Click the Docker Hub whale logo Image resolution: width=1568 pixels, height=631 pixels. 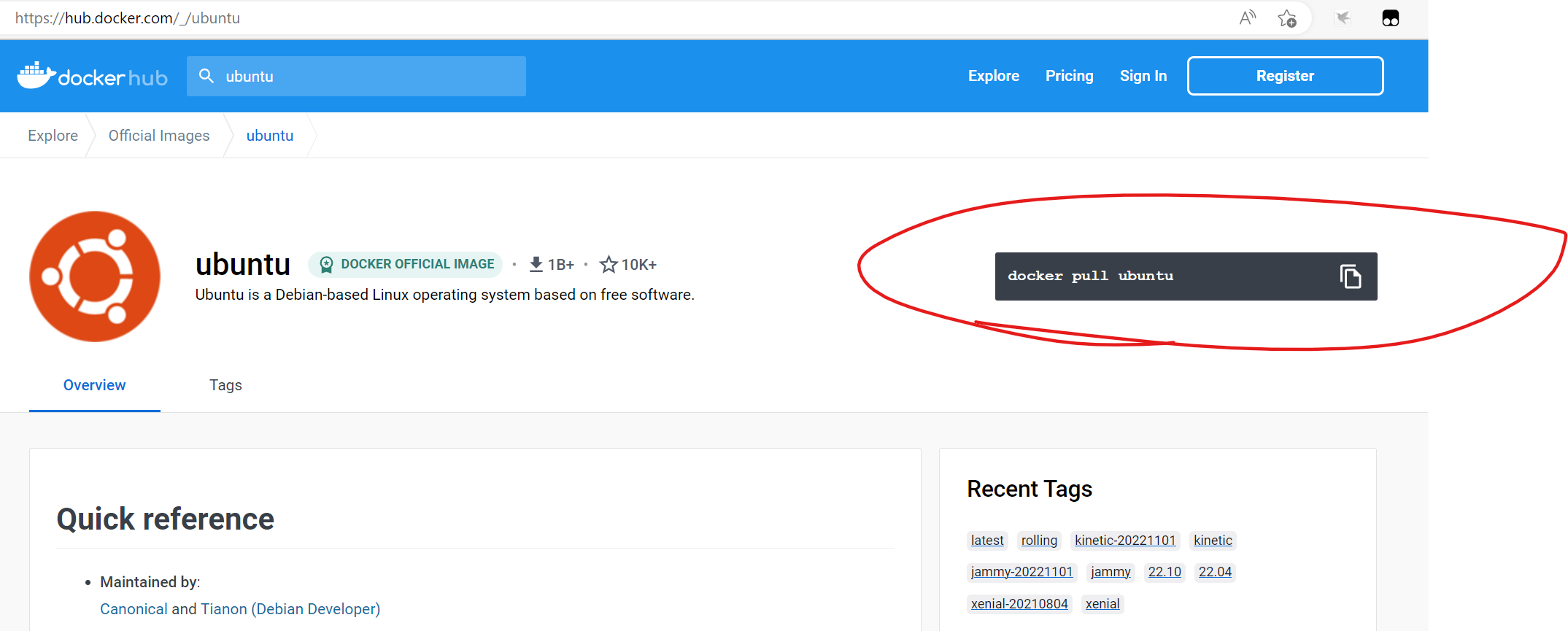[92, 75]
